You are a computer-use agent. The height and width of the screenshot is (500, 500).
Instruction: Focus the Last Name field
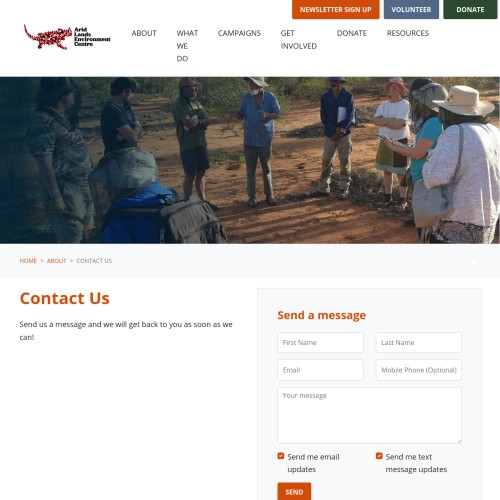(419, 342)
